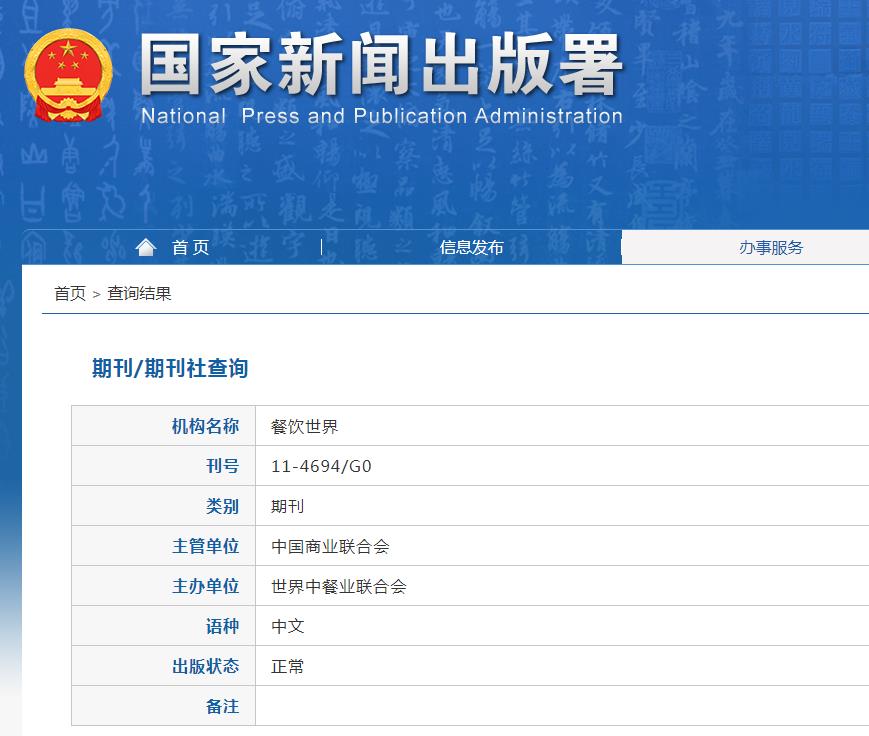The image size is (869, 736).
Task: Click the 国家新闻出版署 site title
Action: 381,65
